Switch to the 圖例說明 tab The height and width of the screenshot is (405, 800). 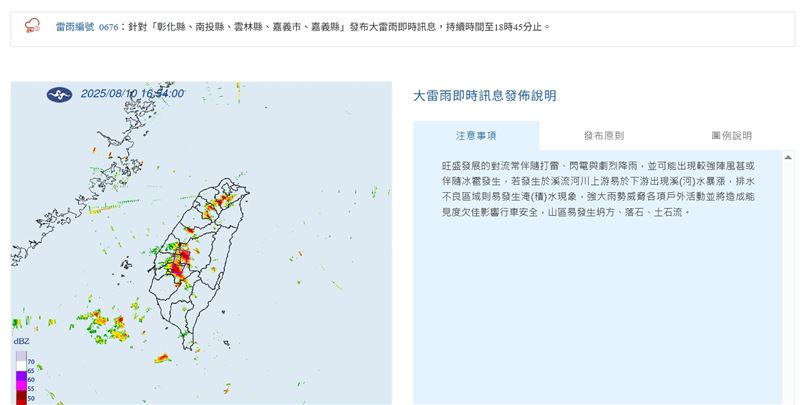731,136
